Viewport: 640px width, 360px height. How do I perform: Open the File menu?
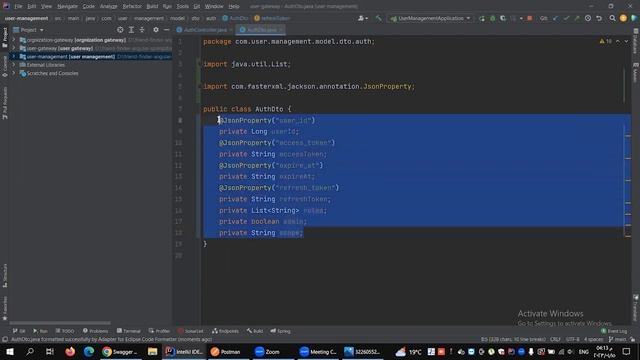tap(18, 7)
